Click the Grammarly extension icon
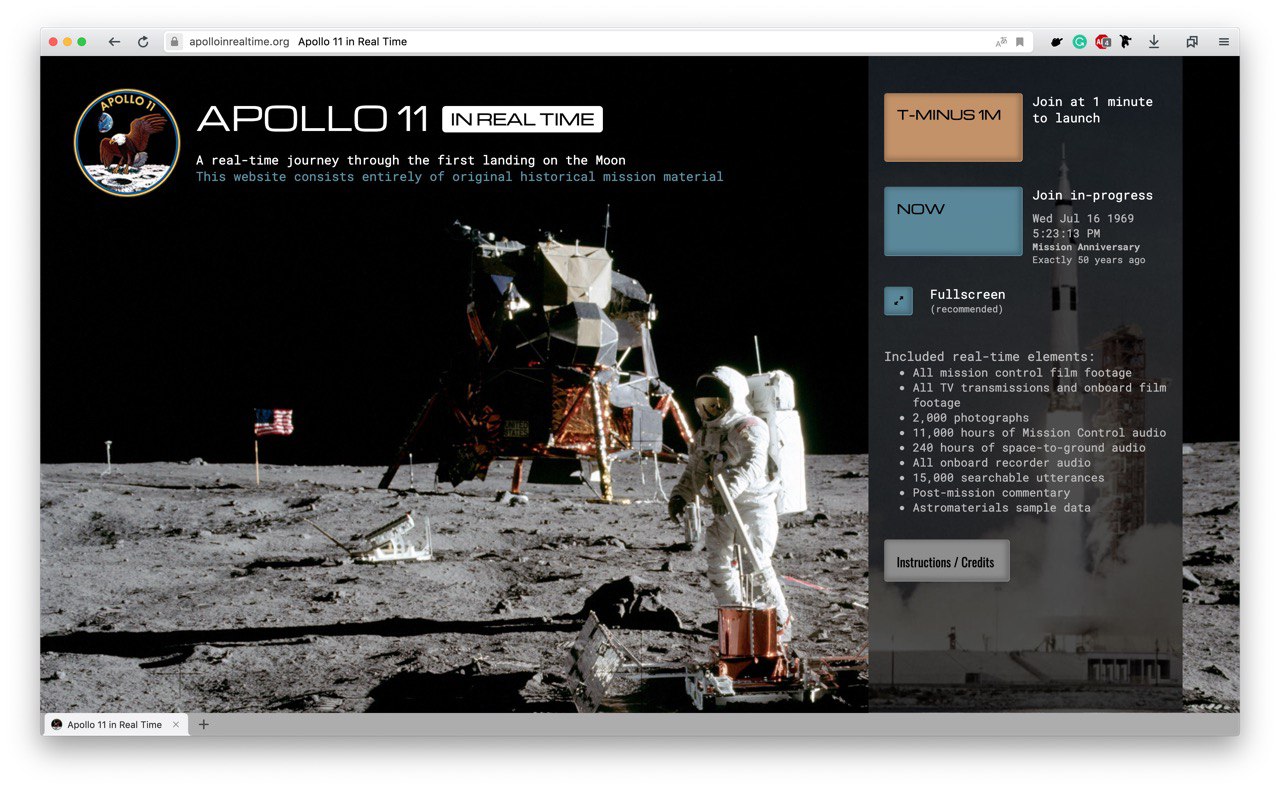 pos(1080,42)
